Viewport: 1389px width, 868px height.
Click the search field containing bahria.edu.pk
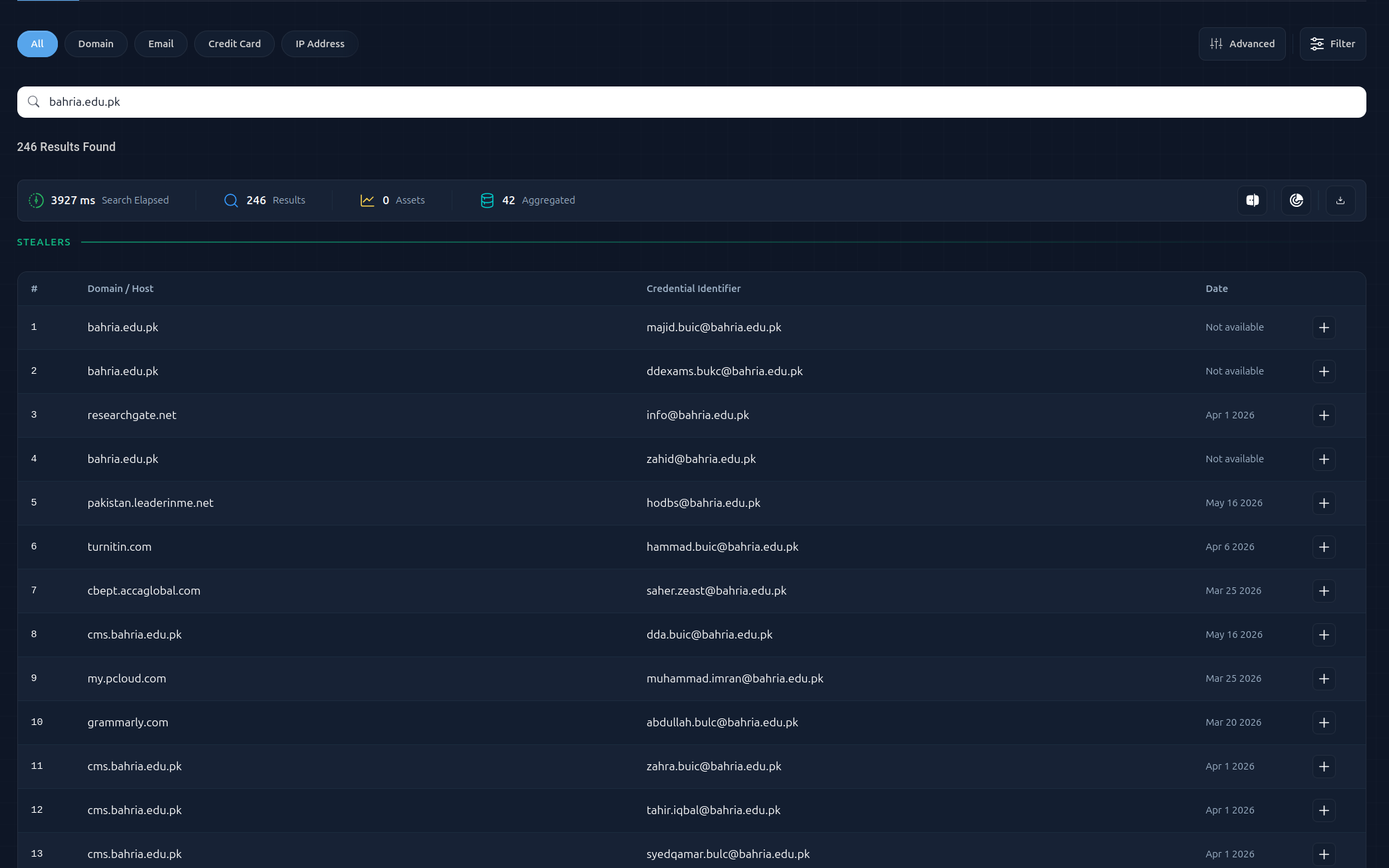[x=692, y=102]
